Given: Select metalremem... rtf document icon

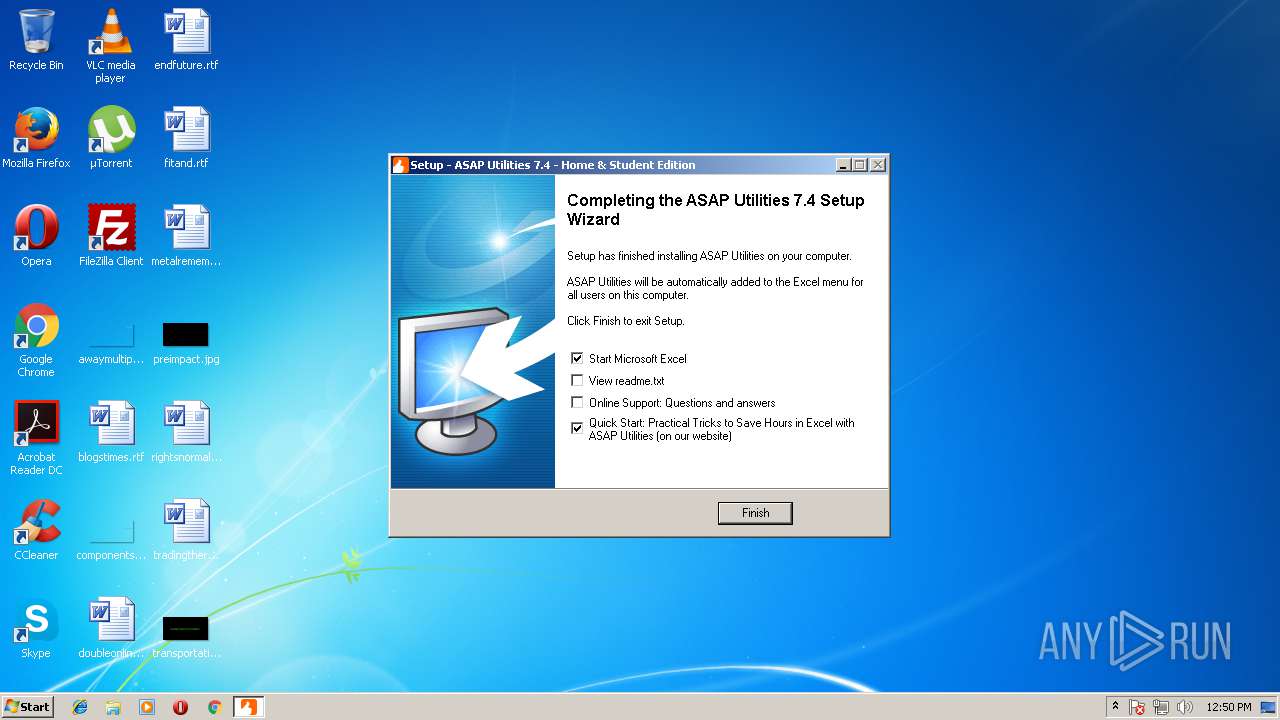Looking at the screenshot, I should point(186,236).
